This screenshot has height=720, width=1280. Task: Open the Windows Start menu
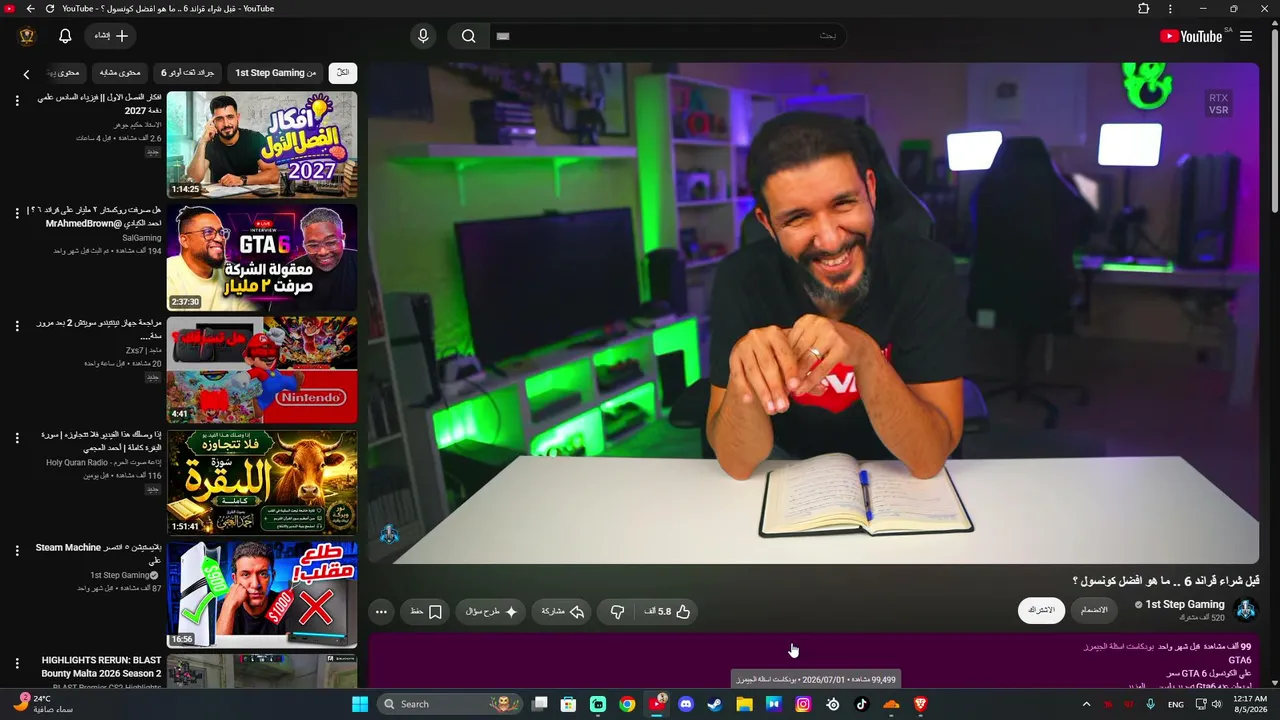click(360, 704)
